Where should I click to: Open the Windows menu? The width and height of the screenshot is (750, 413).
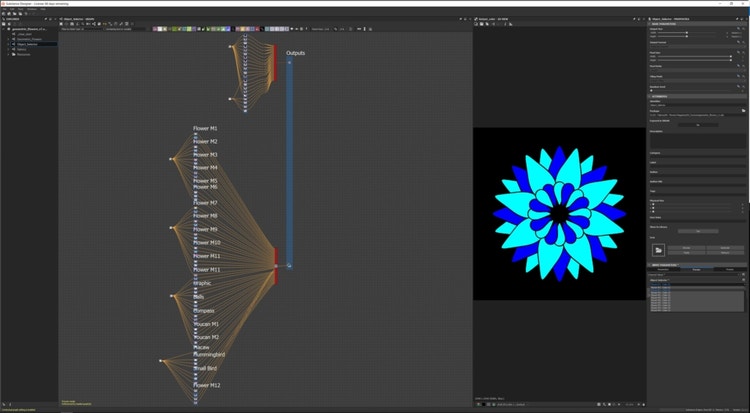[x=32, y=9]
